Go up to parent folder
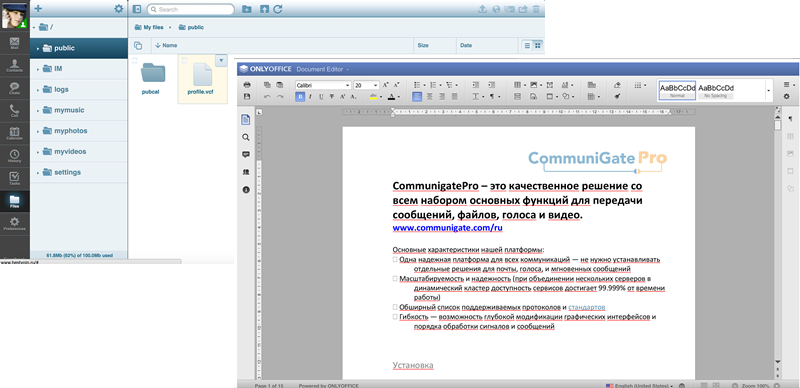 pos(264,9)
